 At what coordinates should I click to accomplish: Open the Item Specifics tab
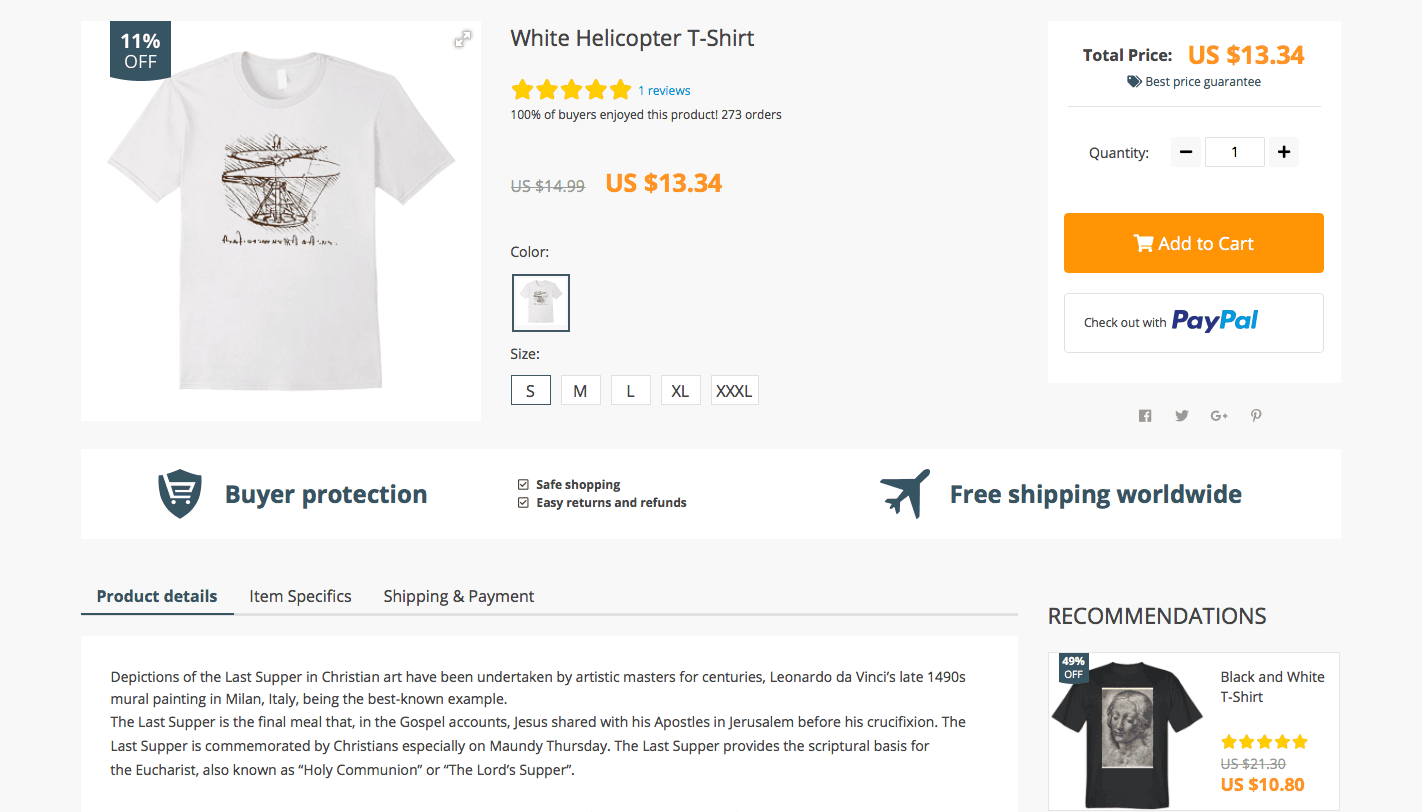300,596
